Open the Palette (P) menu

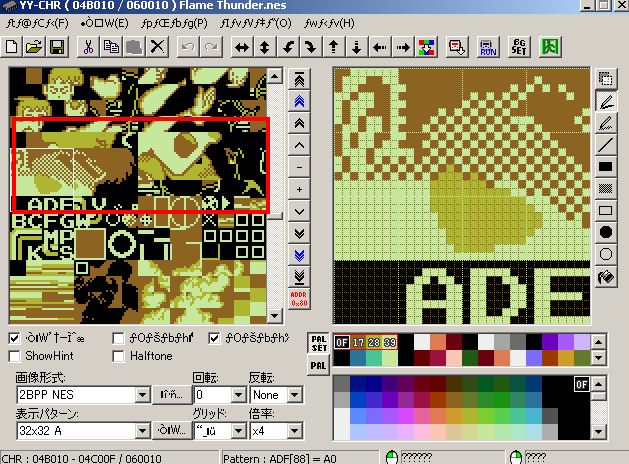[174, 23]
